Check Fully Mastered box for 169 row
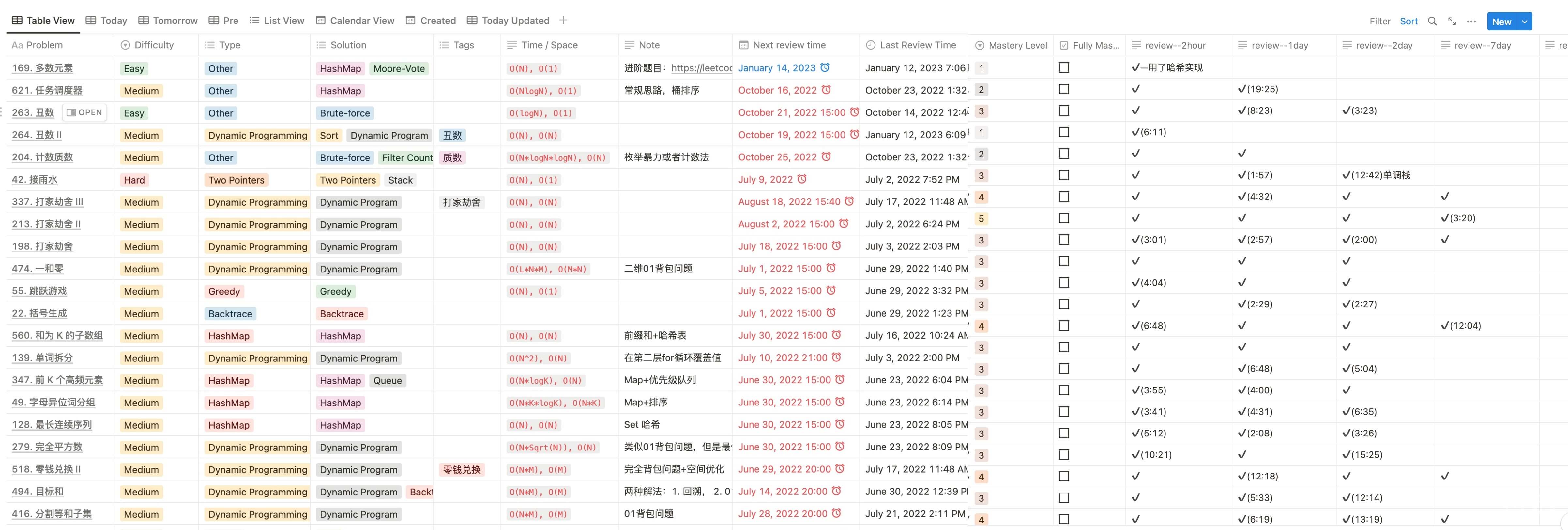 click(1064, 67)
